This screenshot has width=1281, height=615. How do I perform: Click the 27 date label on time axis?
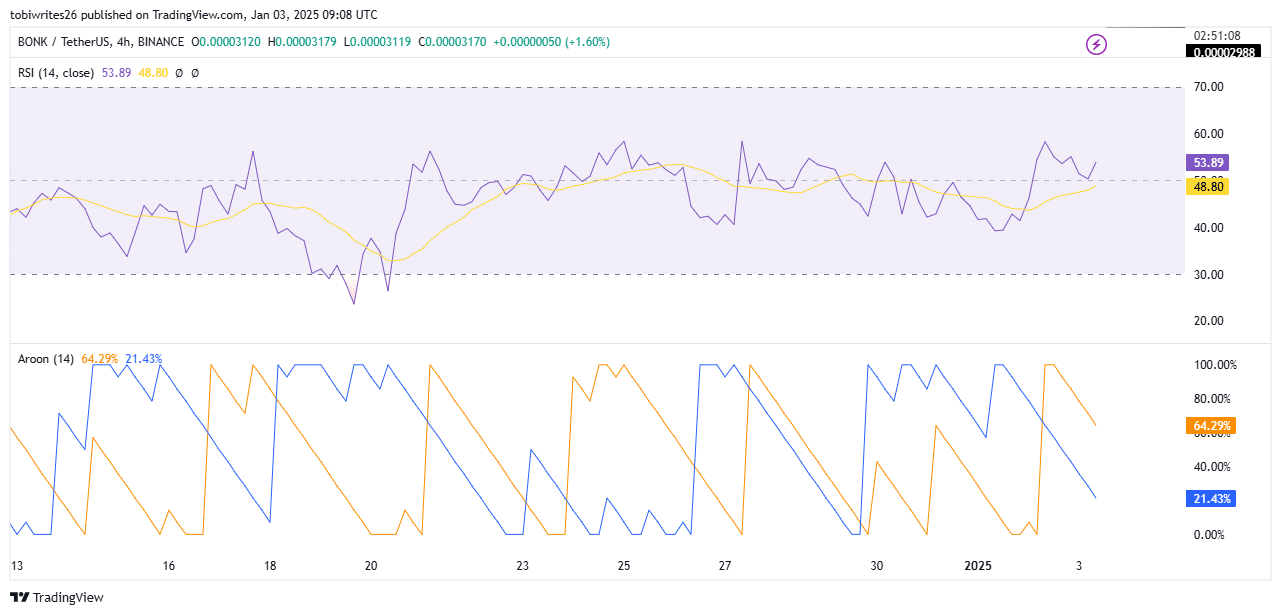coord(725,566)
